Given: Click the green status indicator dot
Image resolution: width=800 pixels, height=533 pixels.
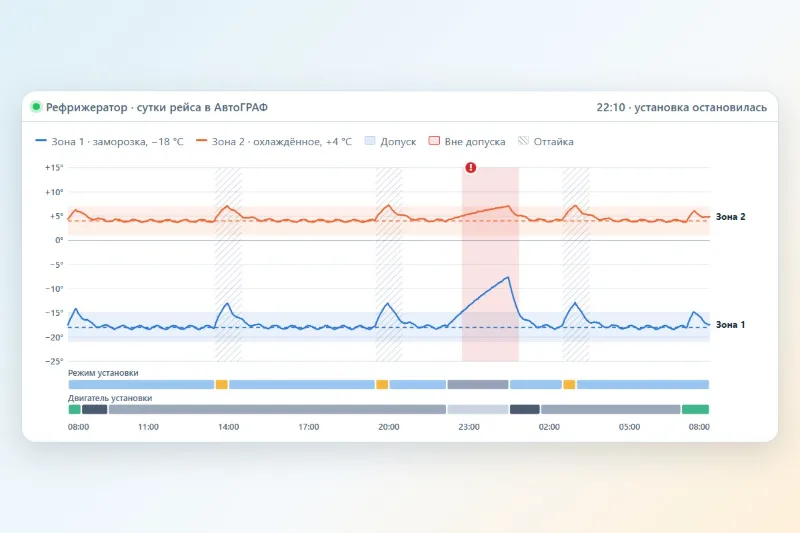Looking at the screenshot, I should click(36, 107).
